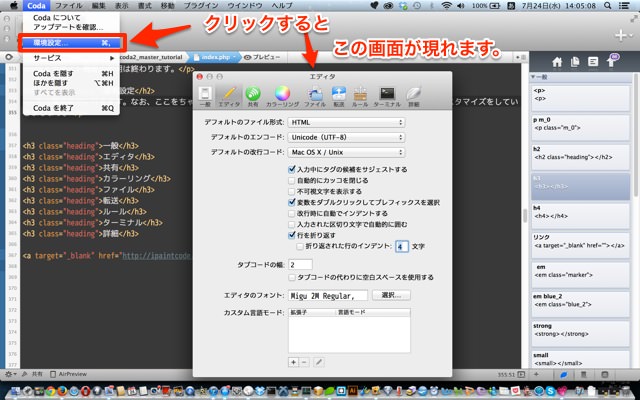The width and height of the screenshot is (640, 400).
Task: Open the カラーリング color wheel preferences
Action: point(282,97)
